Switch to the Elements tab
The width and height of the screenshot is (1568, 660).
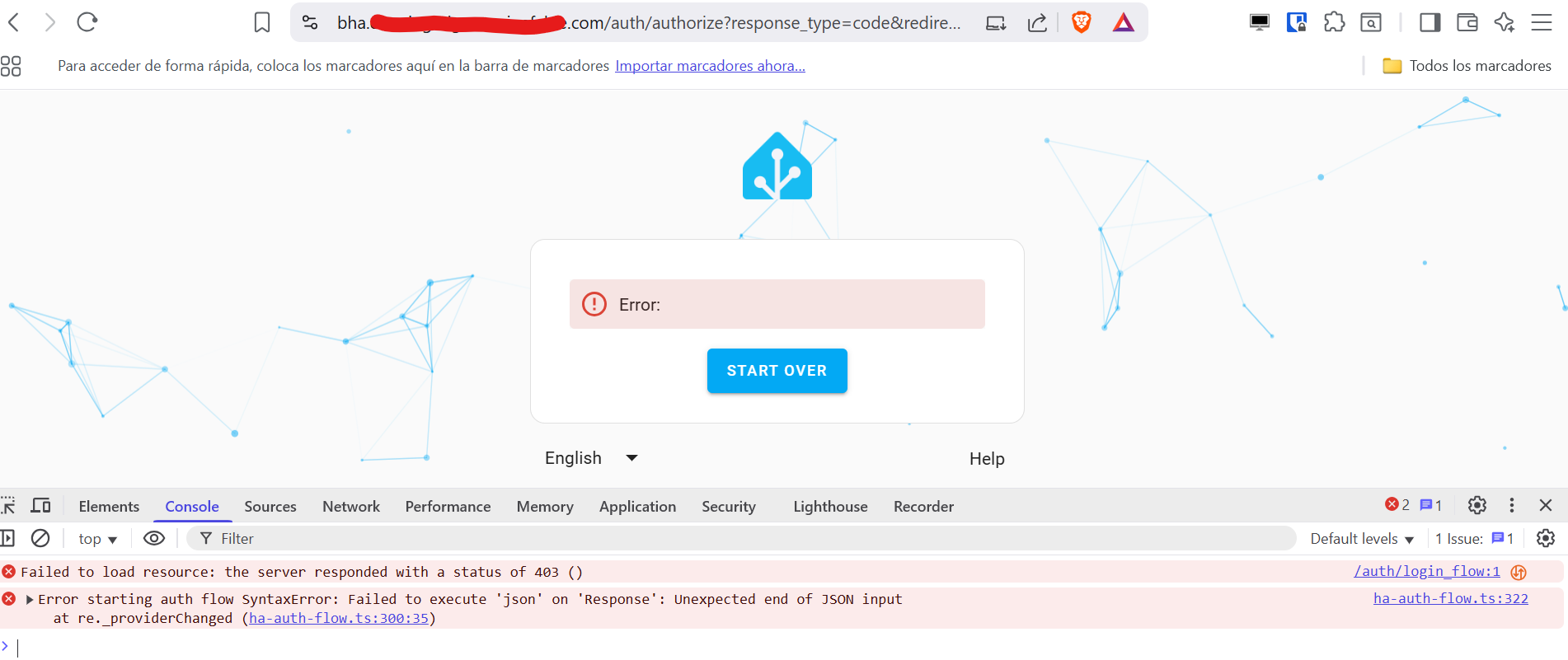tap(109, 507)
